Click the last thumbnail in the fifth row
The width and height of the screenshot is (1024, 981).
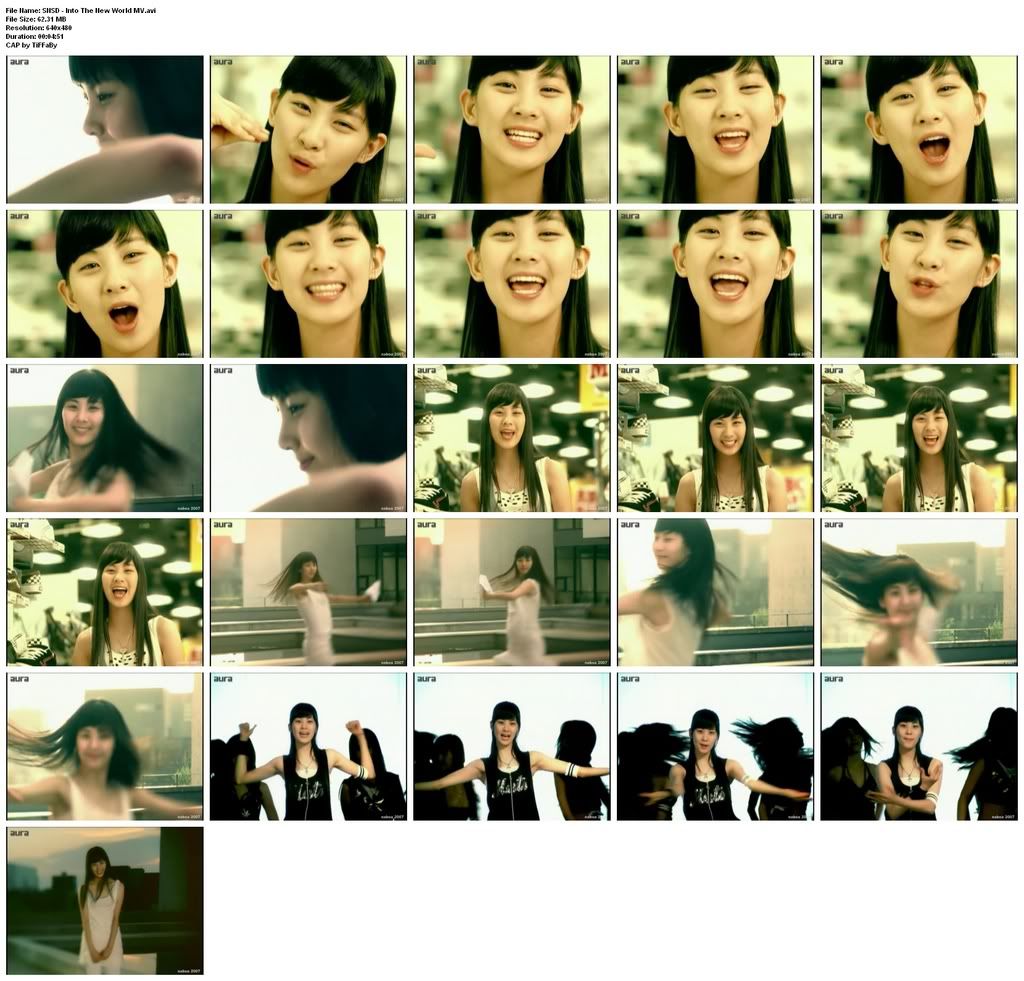[920, 746]
